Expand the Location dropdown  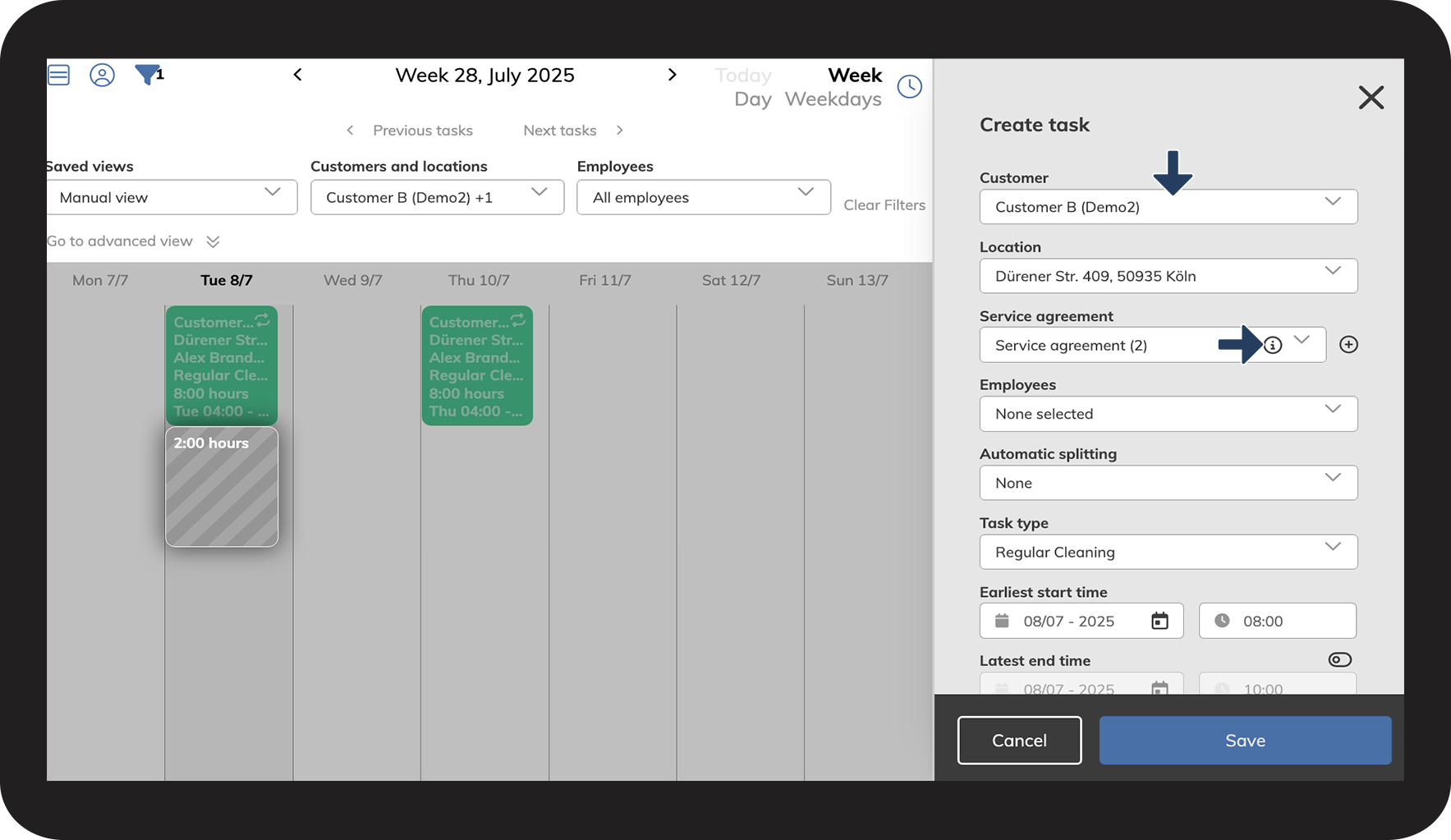pos(1169,276)
